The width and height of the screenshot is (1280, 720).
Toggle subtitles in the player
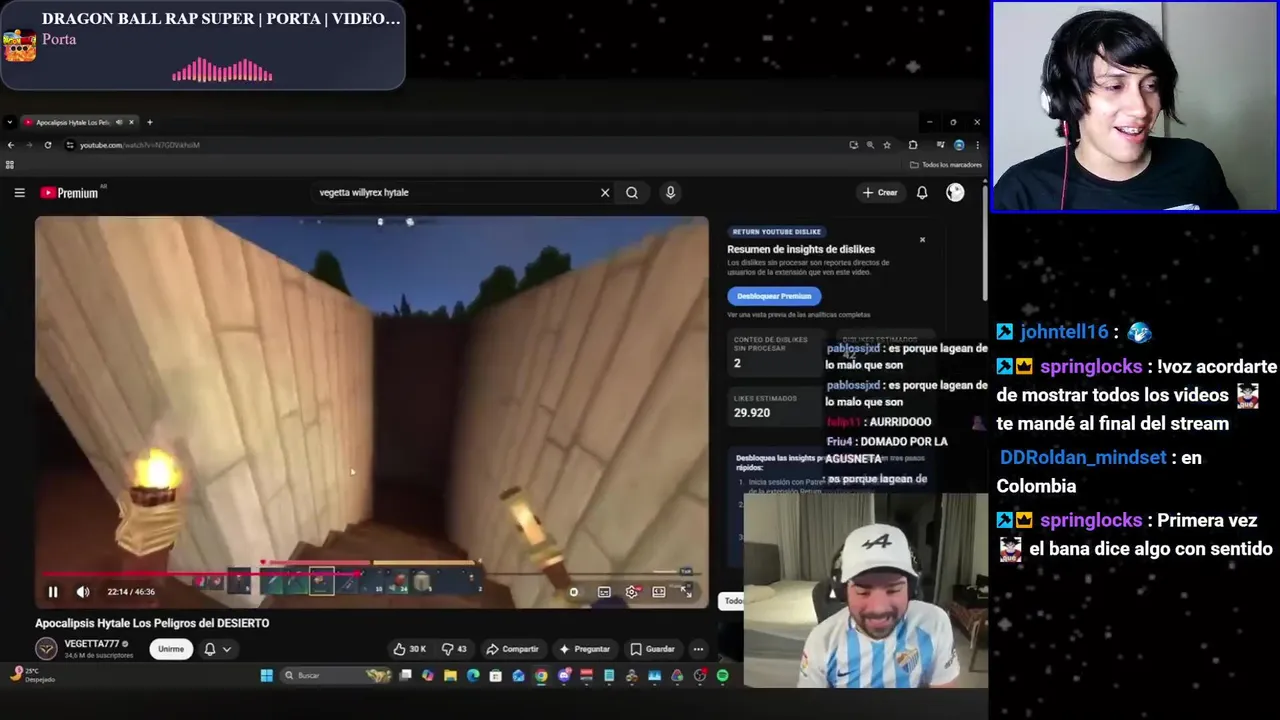point(604,592)
